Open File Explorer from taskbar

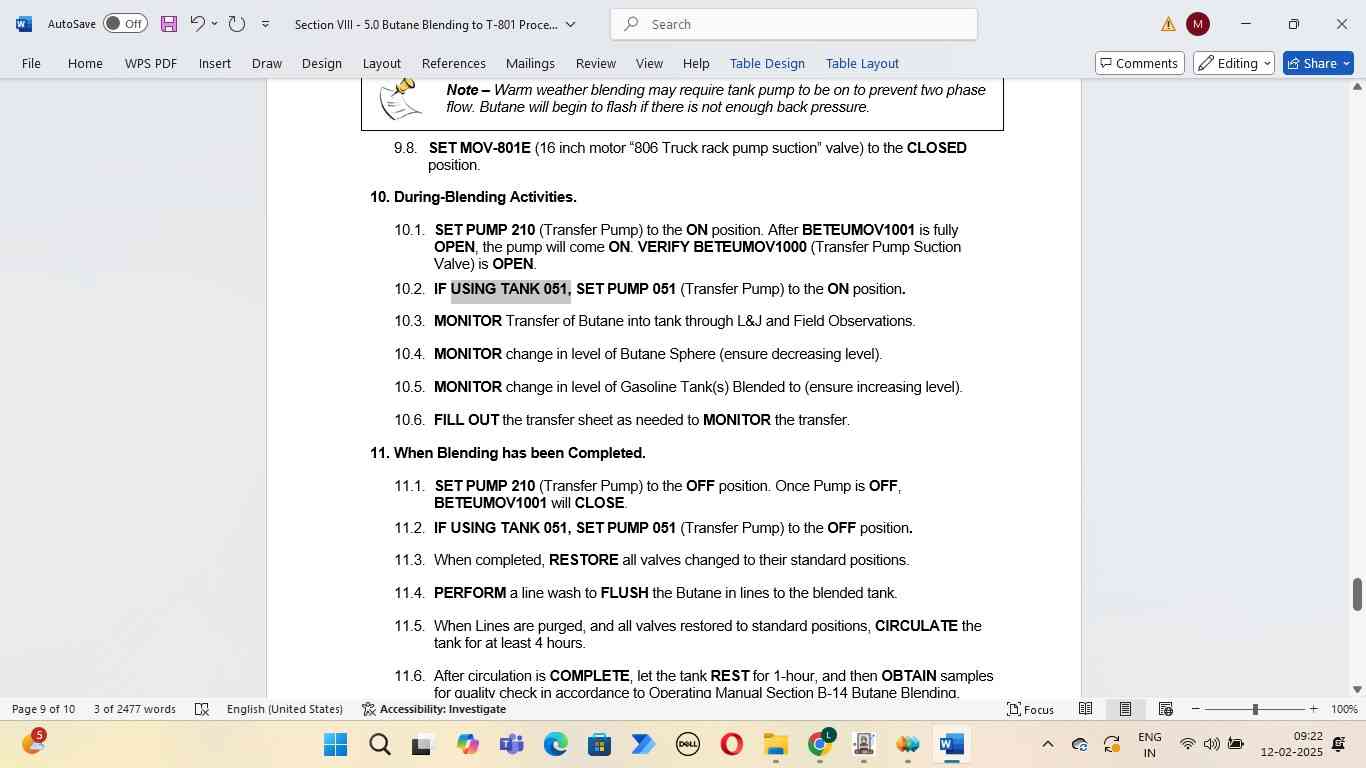[x=775, y=745]
